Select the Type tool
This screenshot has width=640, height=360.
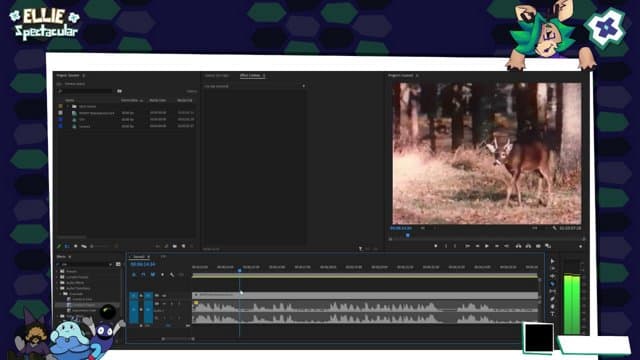click(552, 313)
